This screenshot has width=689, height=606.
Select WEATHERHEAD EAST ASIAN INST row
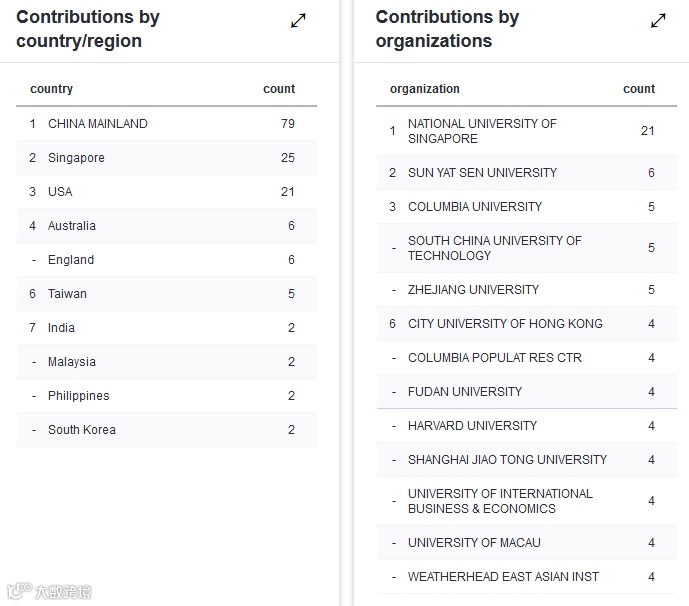click(x=503, y=577)
